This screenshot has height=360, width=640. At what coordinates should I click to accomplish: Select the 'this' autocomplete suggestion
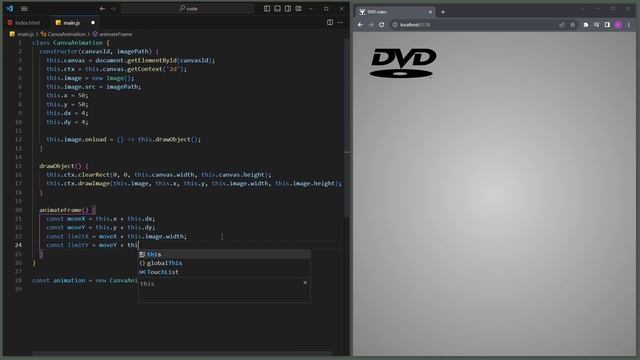[224, 254]
